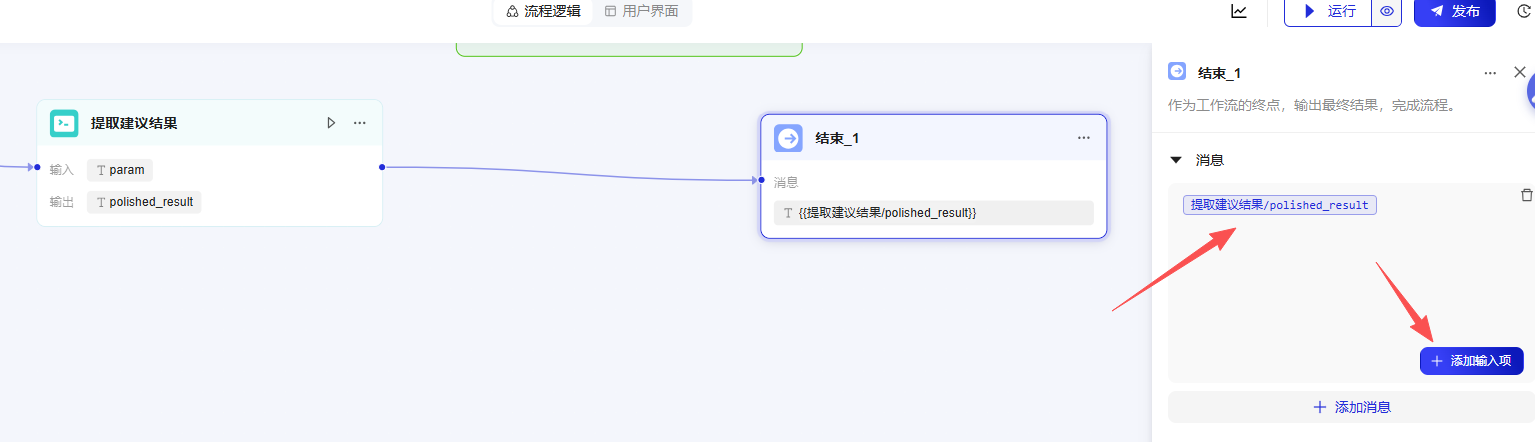Open the 结束_1 node more options menu
This screenshot has height=442, width=1535.
point(1084,138)
